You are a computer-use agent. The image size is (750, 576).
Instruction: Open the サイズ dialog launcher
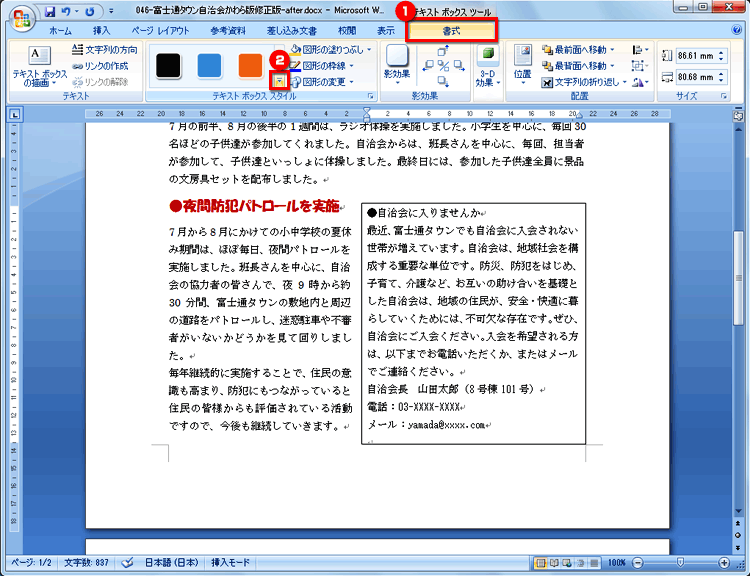tap(724, 96)
